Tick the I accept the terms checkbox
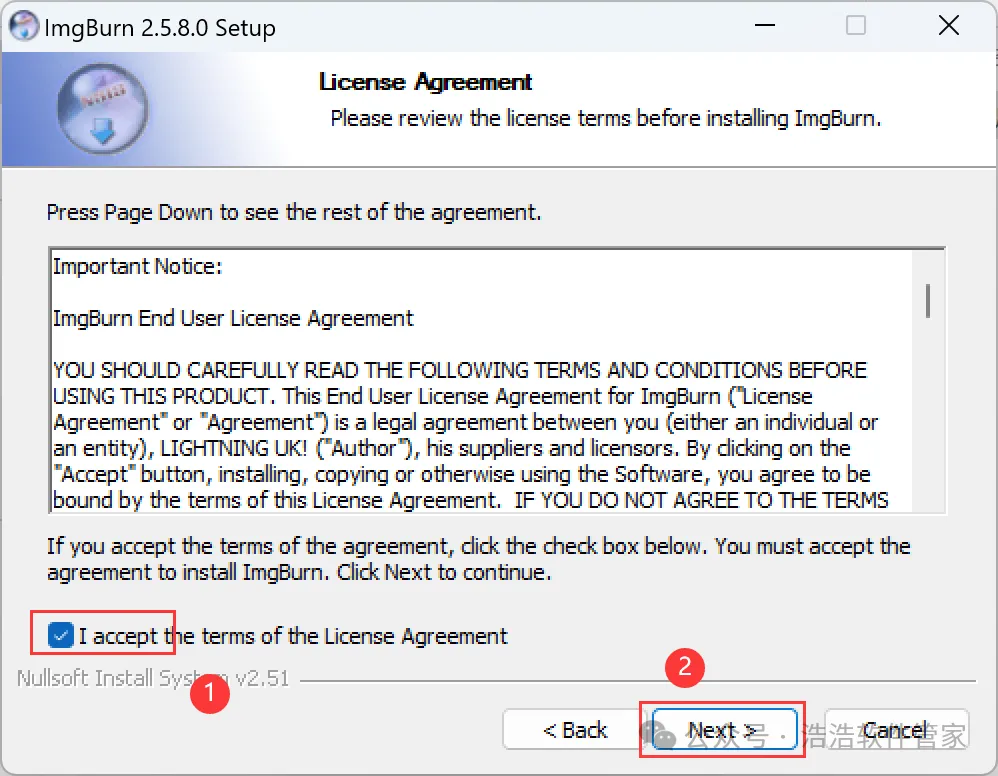The image size is (998, 776). pos(60,635)
